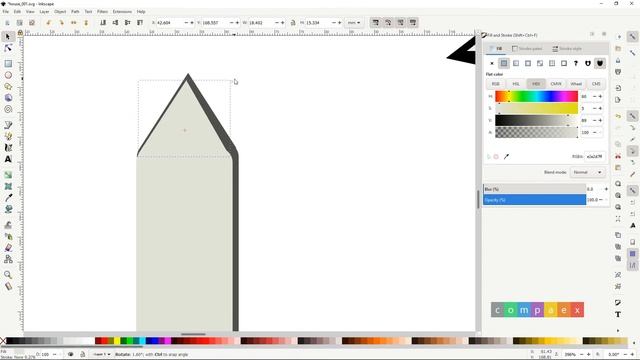Click raise selection to top icon
Screen dimensions: 640x360
tap(140, 23)
